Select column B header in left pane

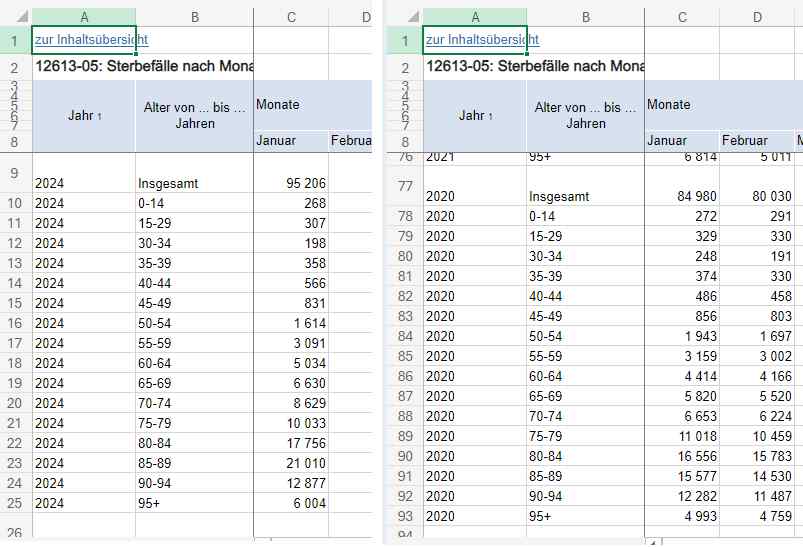tap(194, 16)
